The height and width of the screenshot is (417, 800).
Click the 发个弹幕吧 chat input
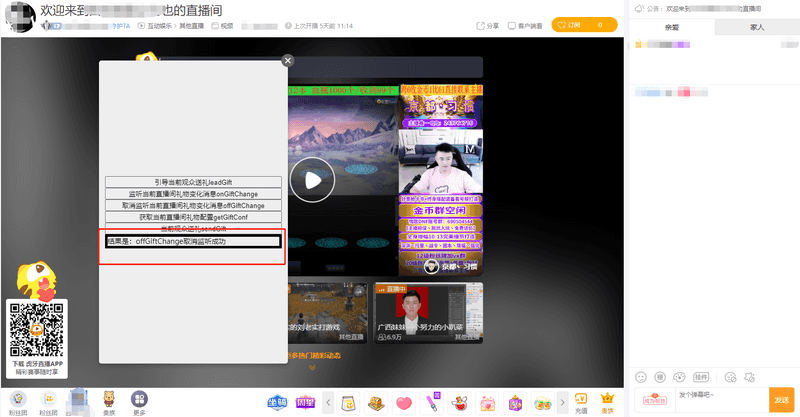click(722, 400)
